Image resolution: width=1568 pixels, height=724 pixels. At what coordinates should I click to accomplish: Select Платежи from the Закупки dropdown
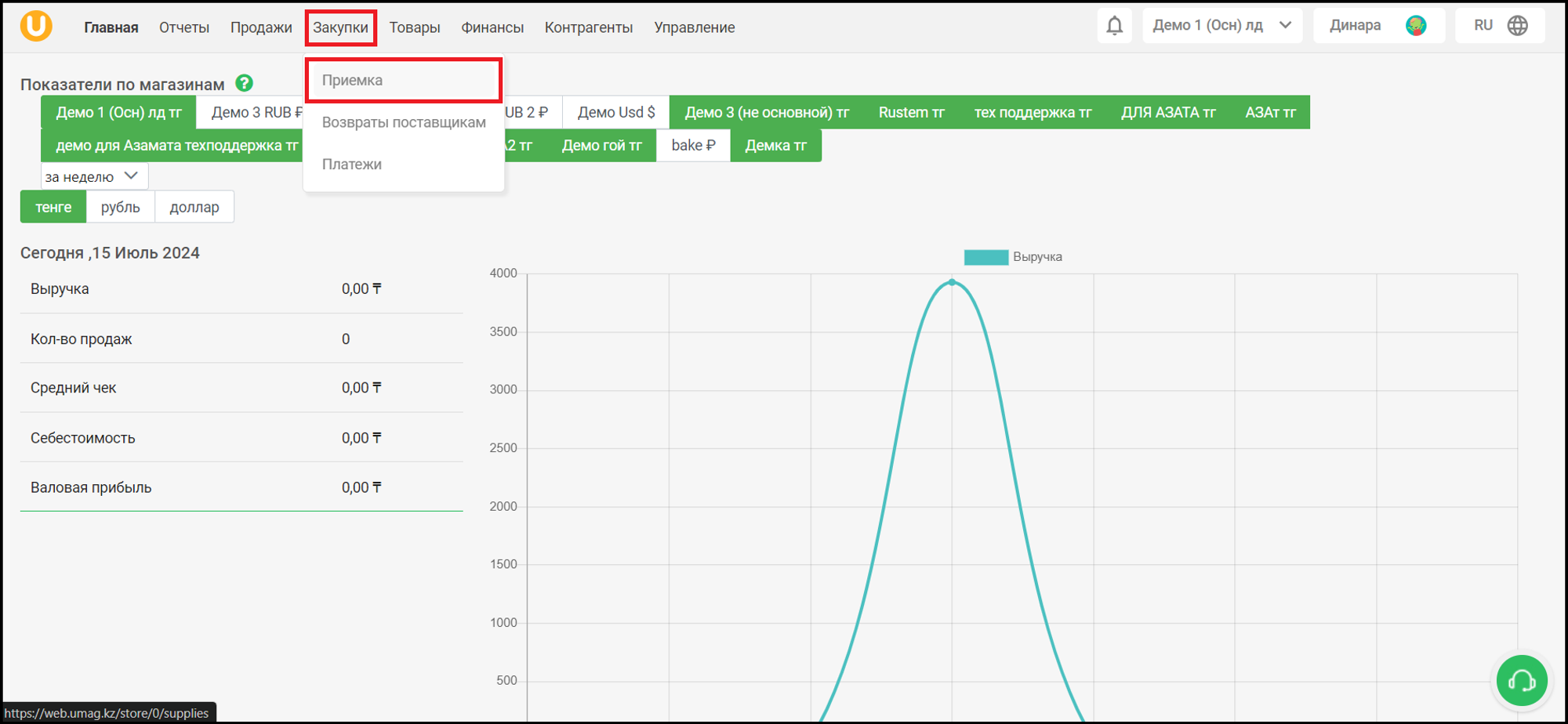coord(404,165)
